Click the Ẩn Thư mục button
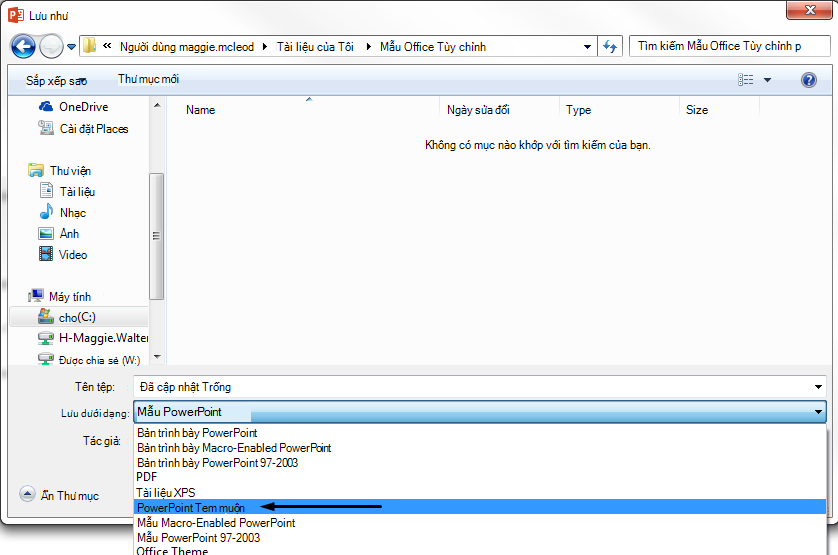Screen dimensions: 838x555 point(59,495)
